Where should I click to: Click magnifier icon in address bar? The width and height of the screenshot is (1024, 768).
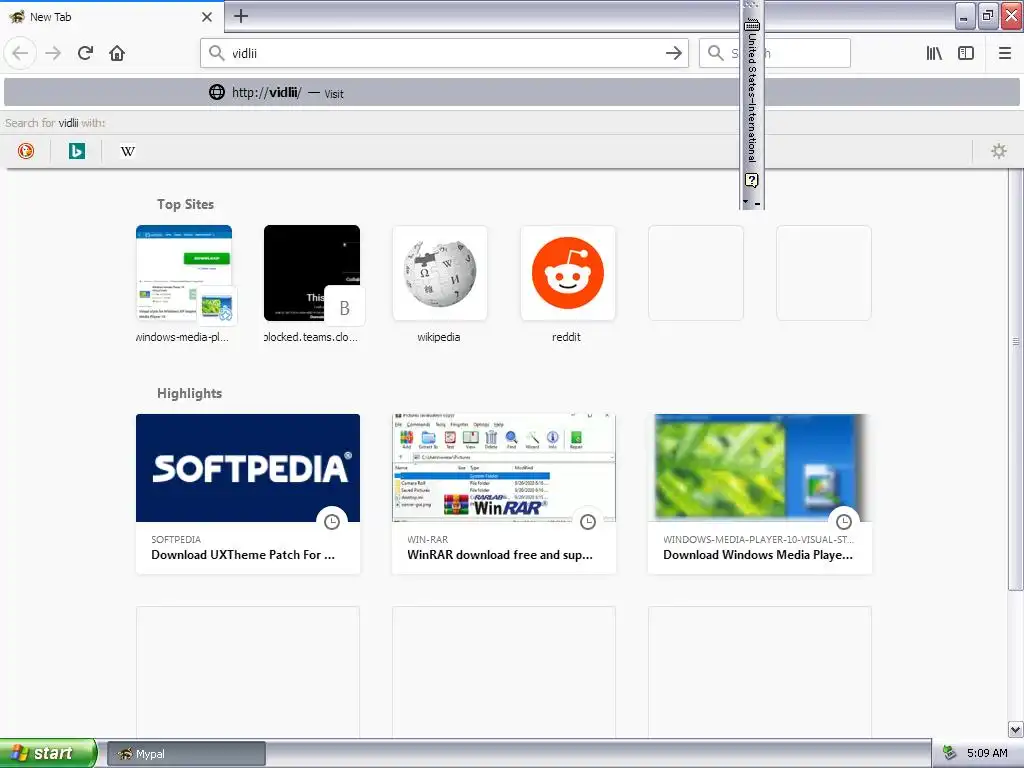pos(216,53)
